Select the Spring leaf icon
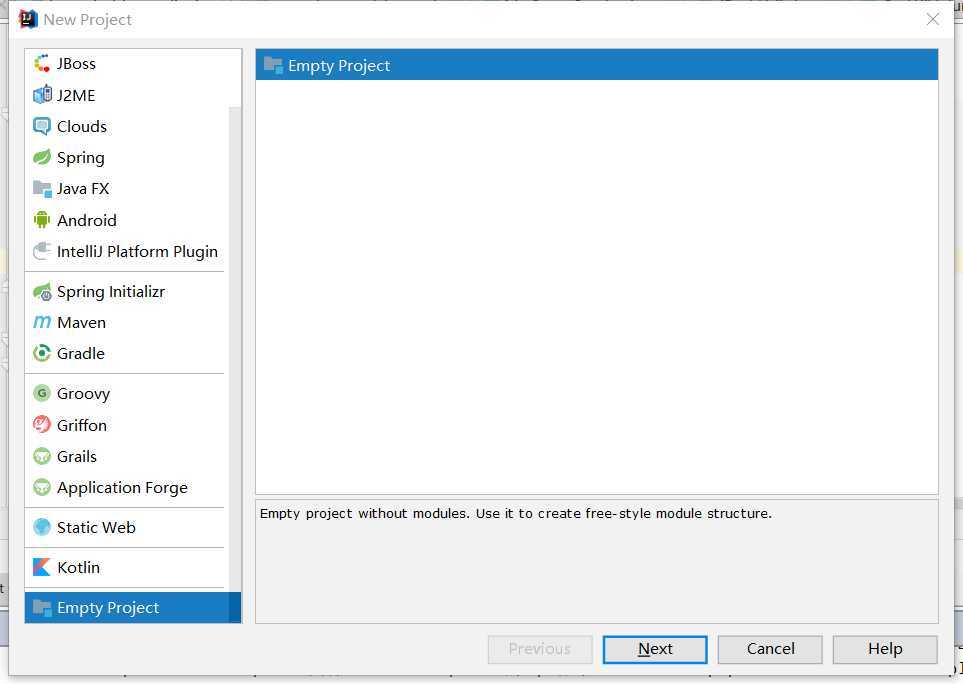 (42, 157)
